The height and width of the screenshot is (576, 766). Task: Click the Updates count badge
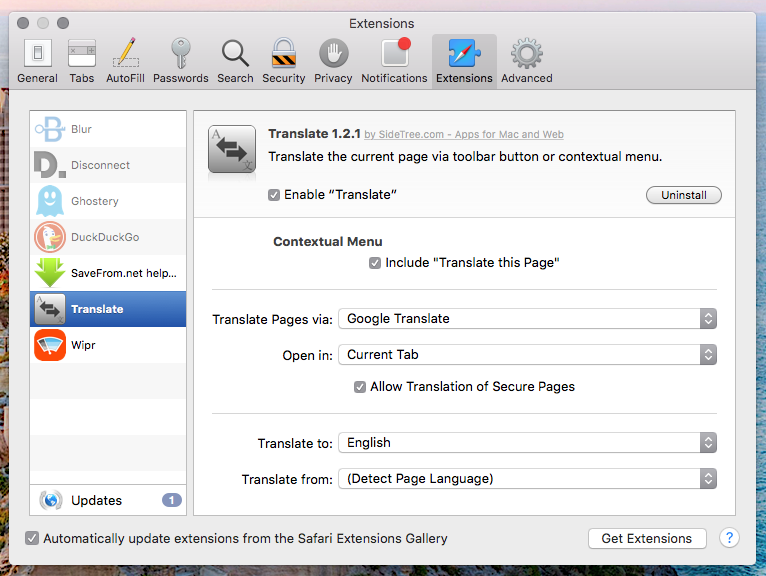171,500
